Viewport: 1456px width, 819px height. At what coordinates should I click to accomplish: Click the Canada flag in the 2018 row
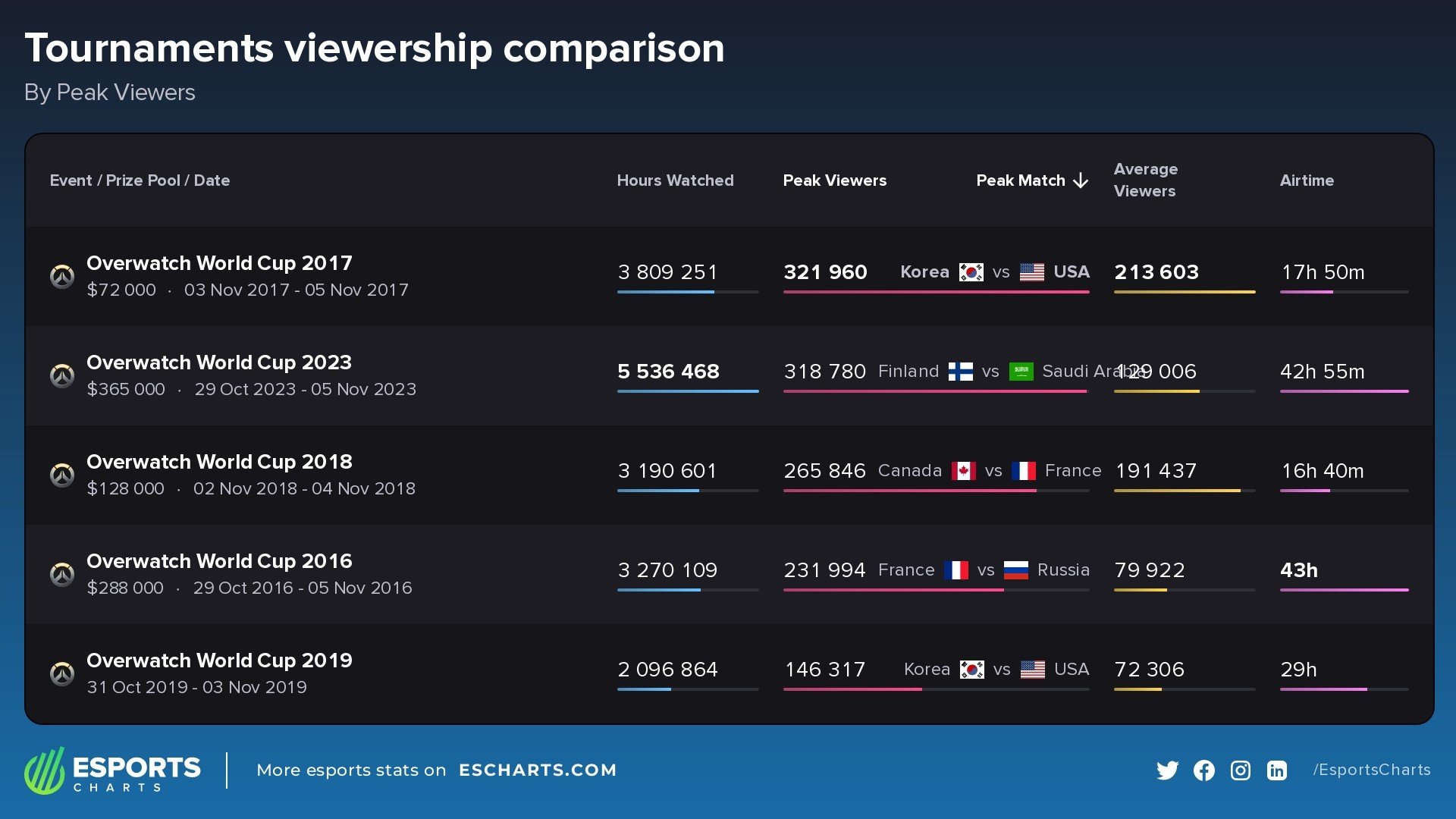[963, 471]
